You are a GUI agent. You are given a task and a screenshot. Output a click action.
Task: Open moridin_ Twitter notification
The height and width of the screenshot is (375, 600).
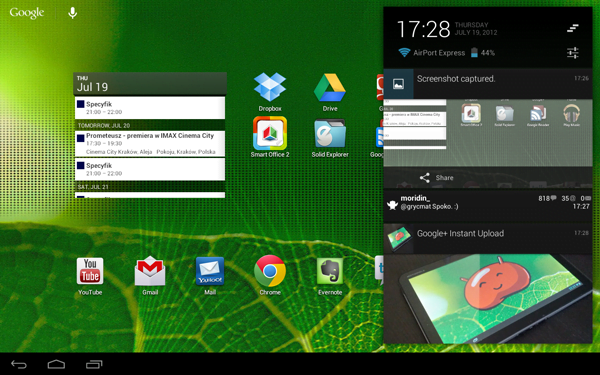click(488, 205)
